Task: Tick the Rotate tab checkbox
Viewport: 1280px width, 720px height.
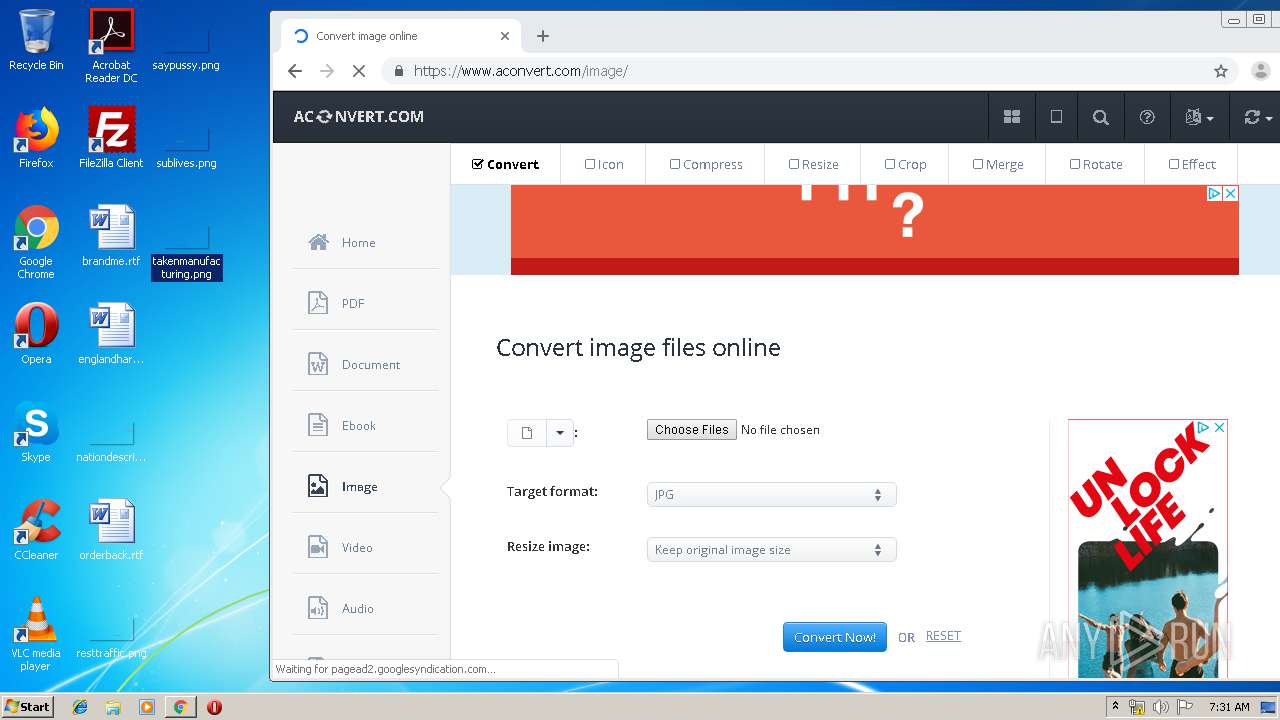Action: click(x=1075, y=164)
